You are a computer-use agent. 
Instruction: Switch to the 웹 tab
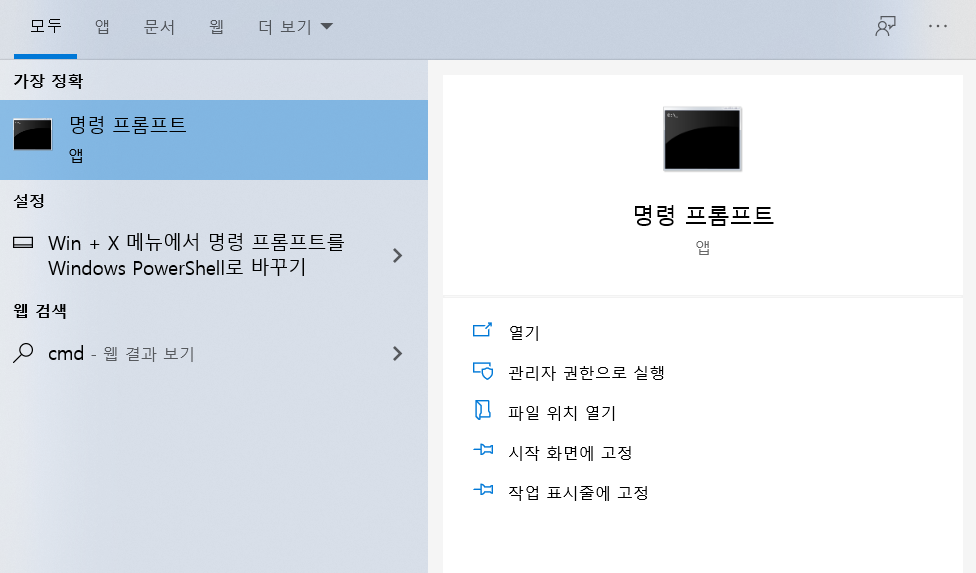coord(216,27)
